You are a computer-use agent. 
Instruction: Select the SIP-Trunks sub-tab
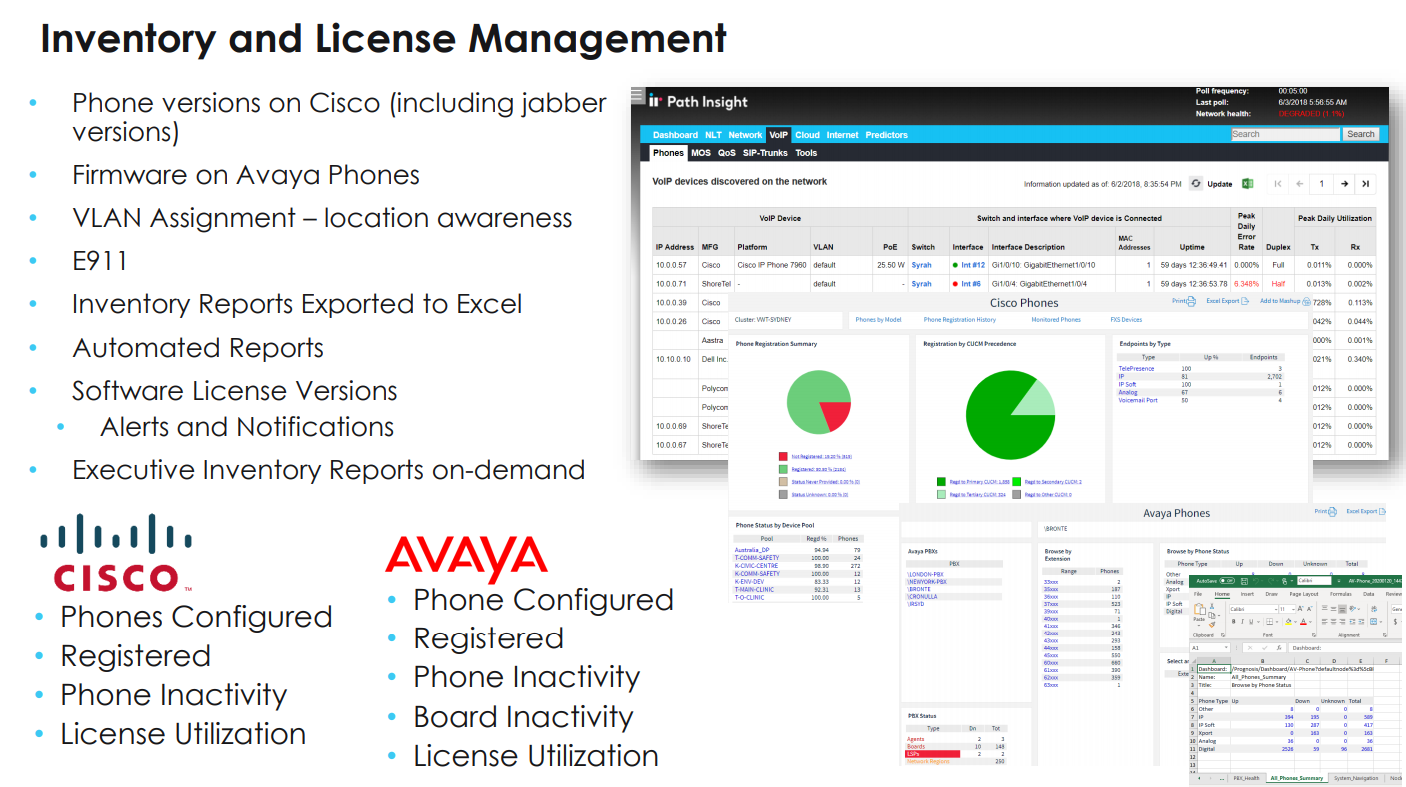(765, 153)
